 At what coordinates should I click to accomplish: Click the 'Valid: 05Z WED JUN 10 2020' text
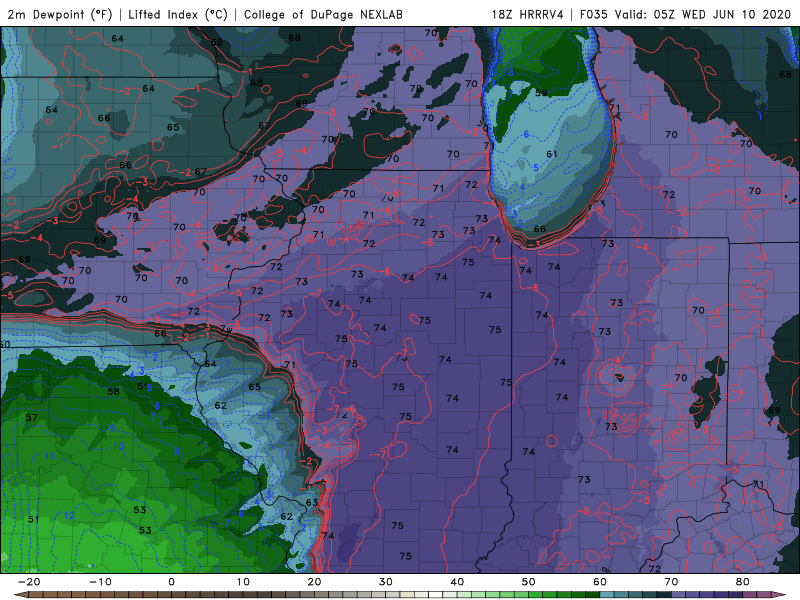coord(703,14)
